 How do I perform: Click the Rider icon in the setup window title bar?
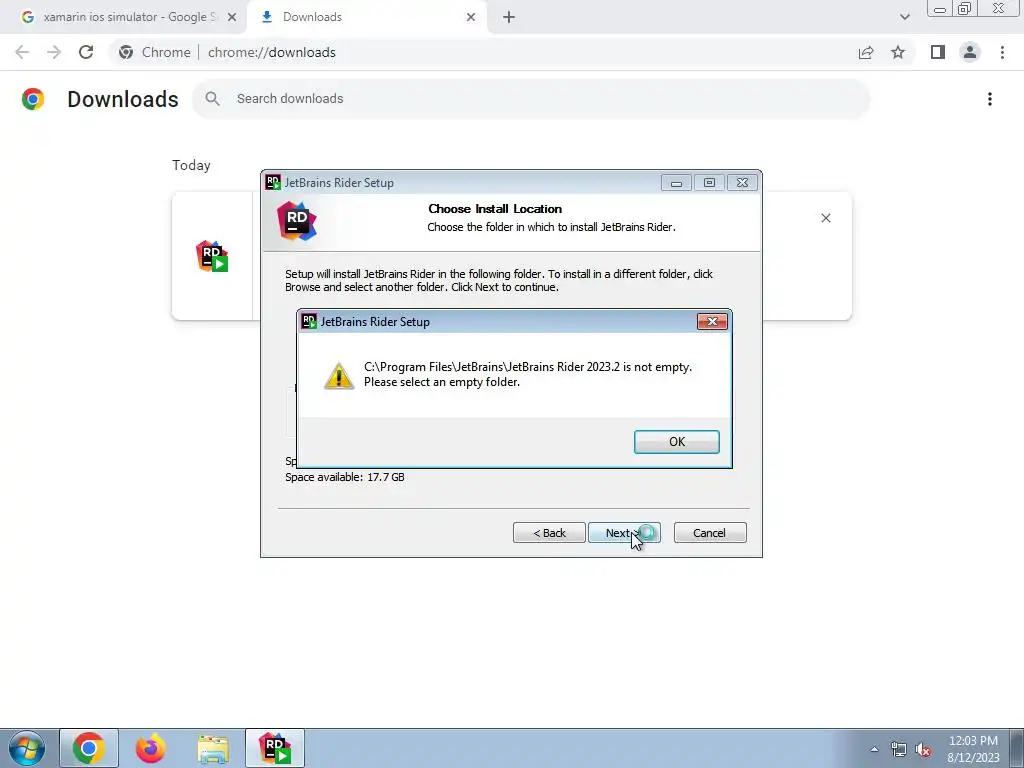pyautogui.click(x=273, y=182)
